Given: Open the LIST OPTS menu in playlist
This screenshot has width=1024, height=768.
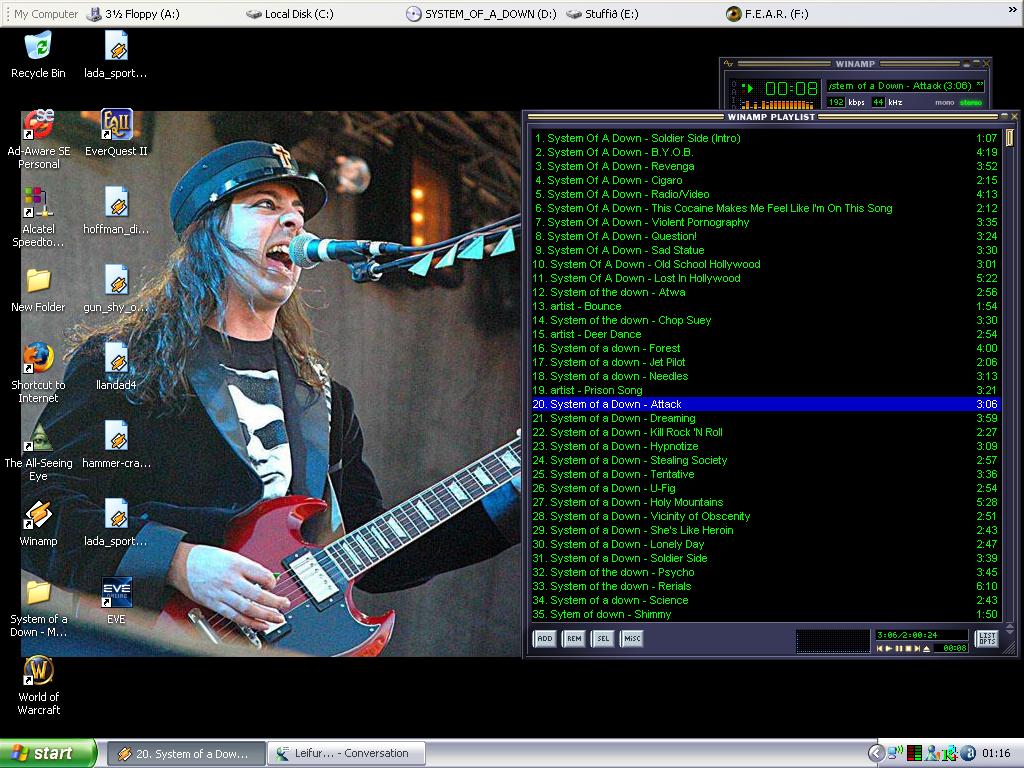Looking at the screenshot, I should coord(987,638).
